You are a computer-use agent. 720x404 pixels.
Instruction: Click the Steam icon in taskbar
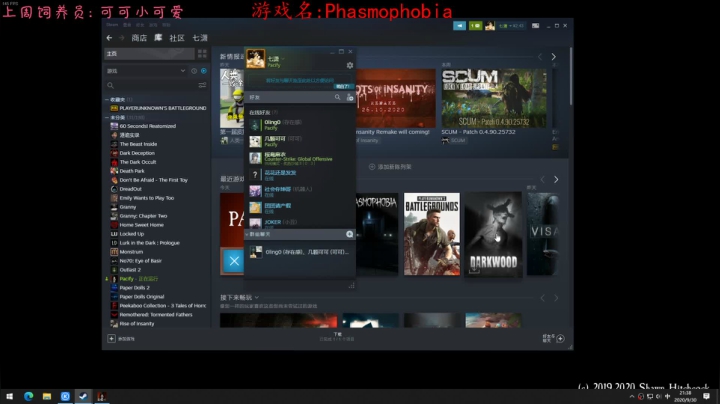click(83, 396)
